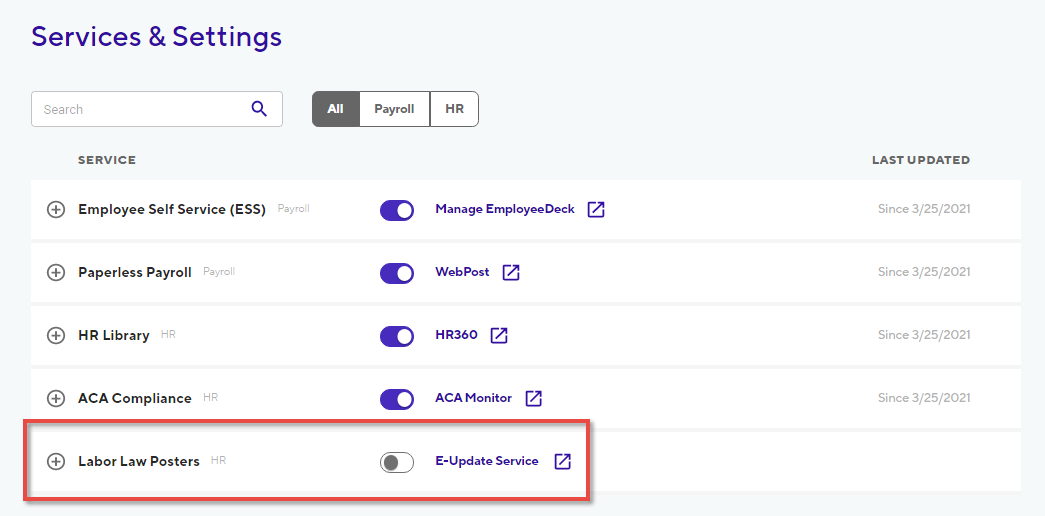Image resolution: width=1045 pixels, height=516 pixels.
Task: Click the magnifying glass search icon
Action: coord(259,109)
